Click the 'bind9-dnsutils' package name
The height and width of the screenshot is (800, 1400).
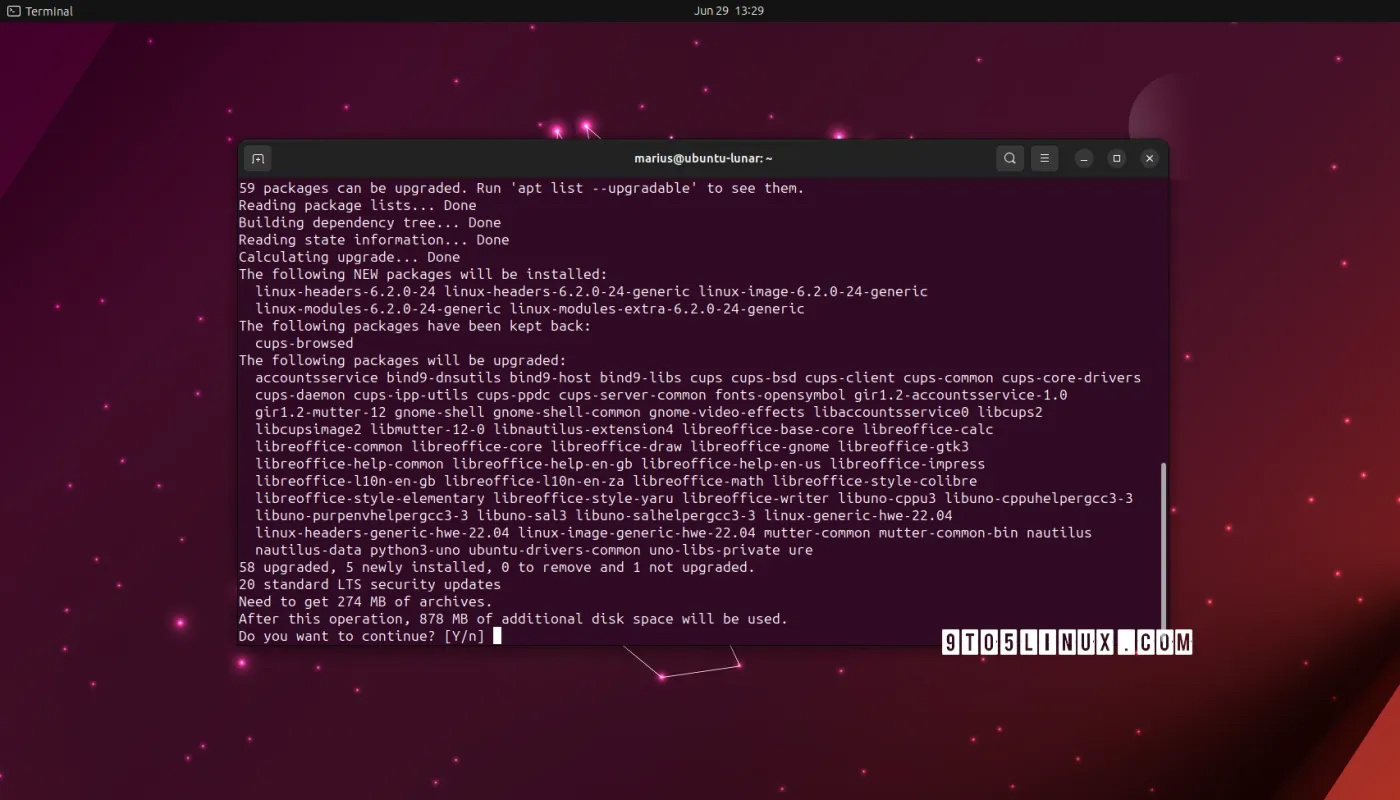click(x=444, y=378)
